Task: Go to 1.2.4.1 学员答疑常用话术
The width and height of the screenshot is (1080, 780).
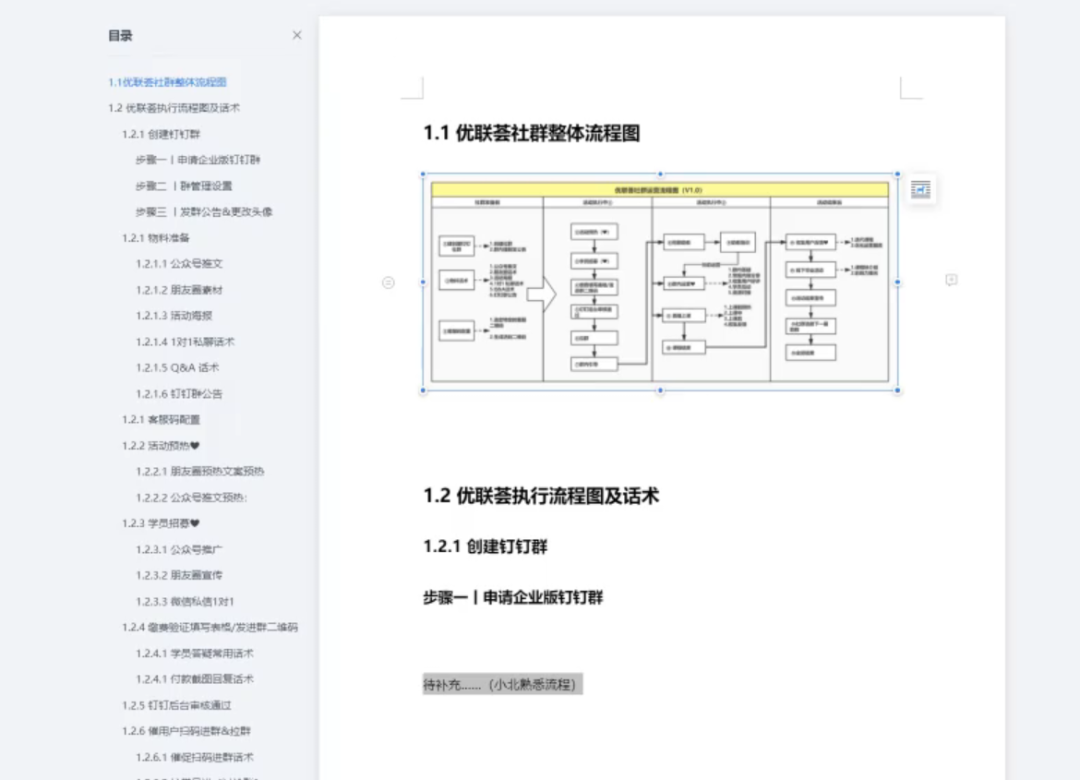Action: [x=195, y=654]
